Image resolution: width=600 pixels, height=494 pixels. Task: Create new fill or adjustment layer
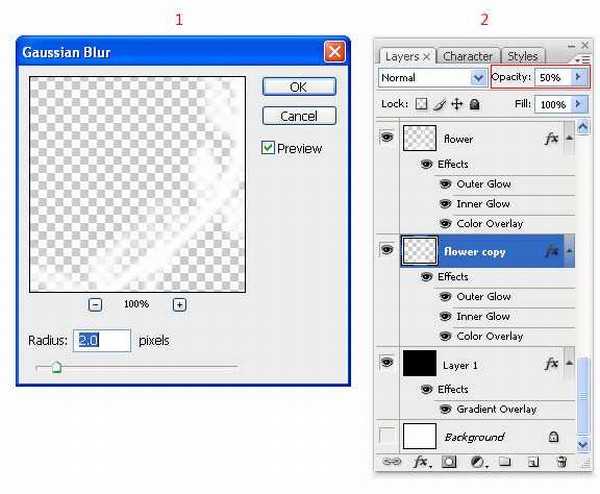point(478,461)
